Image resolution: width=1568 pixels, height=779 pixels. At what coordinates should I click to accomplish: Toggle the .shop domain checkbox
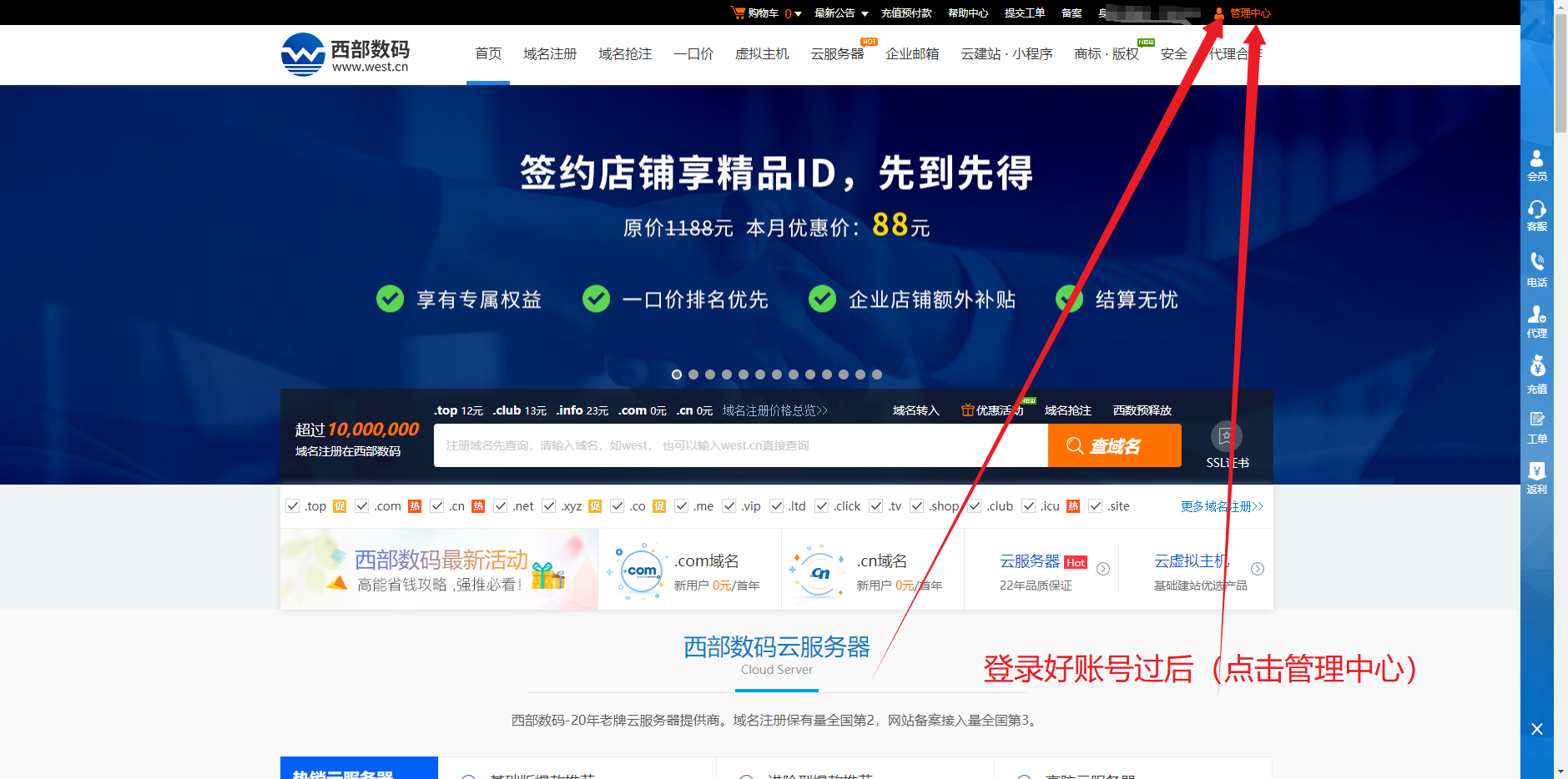[x=917, y=505]
